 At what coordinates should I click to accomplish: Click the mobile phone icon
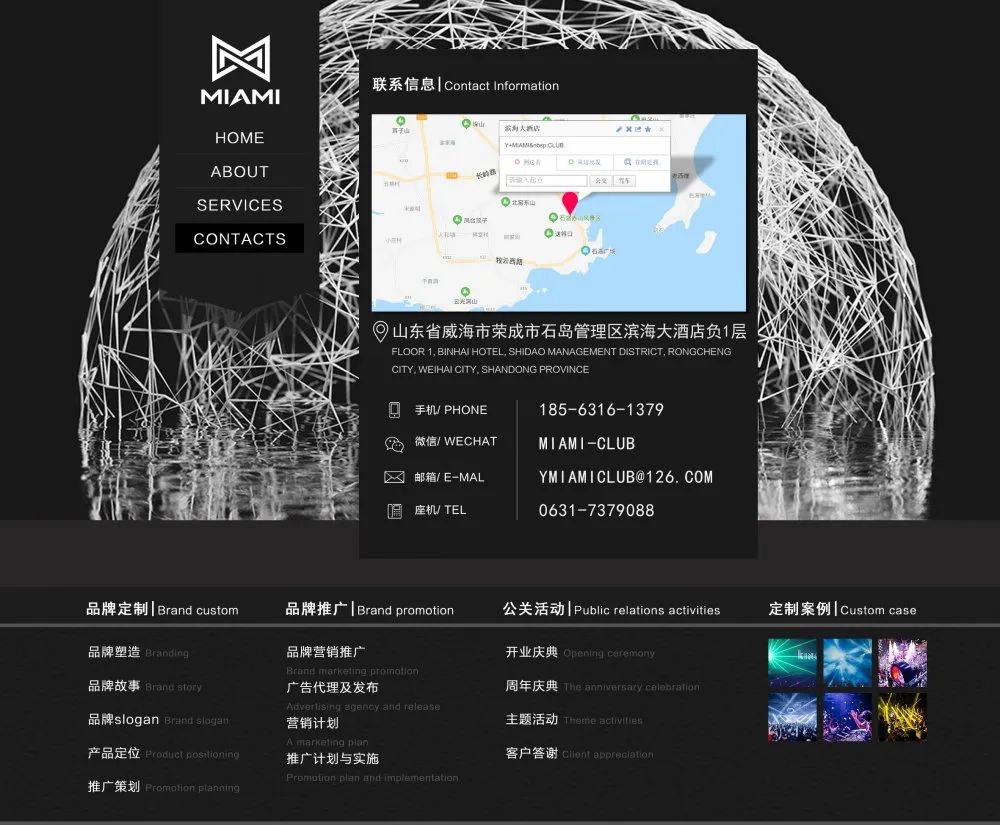coord(394,410)
